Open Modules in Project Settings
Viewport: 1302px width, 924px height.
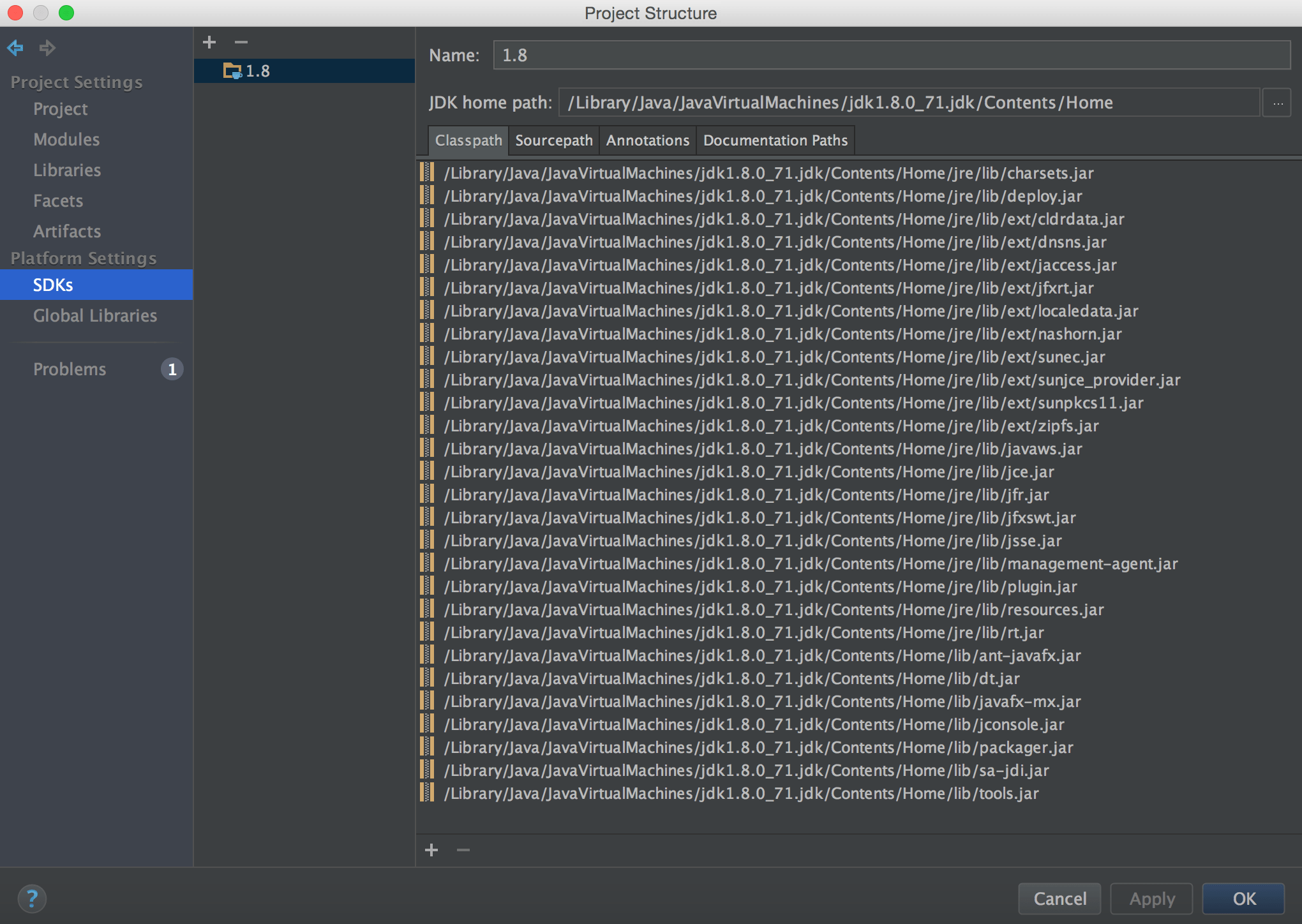point(66,140)
